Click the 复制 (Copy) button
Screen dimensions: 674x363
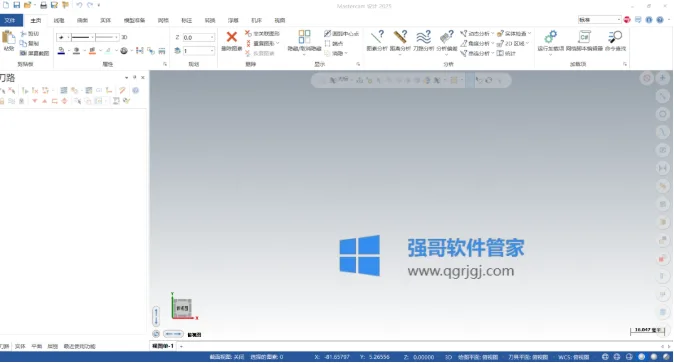click(30, 43)
